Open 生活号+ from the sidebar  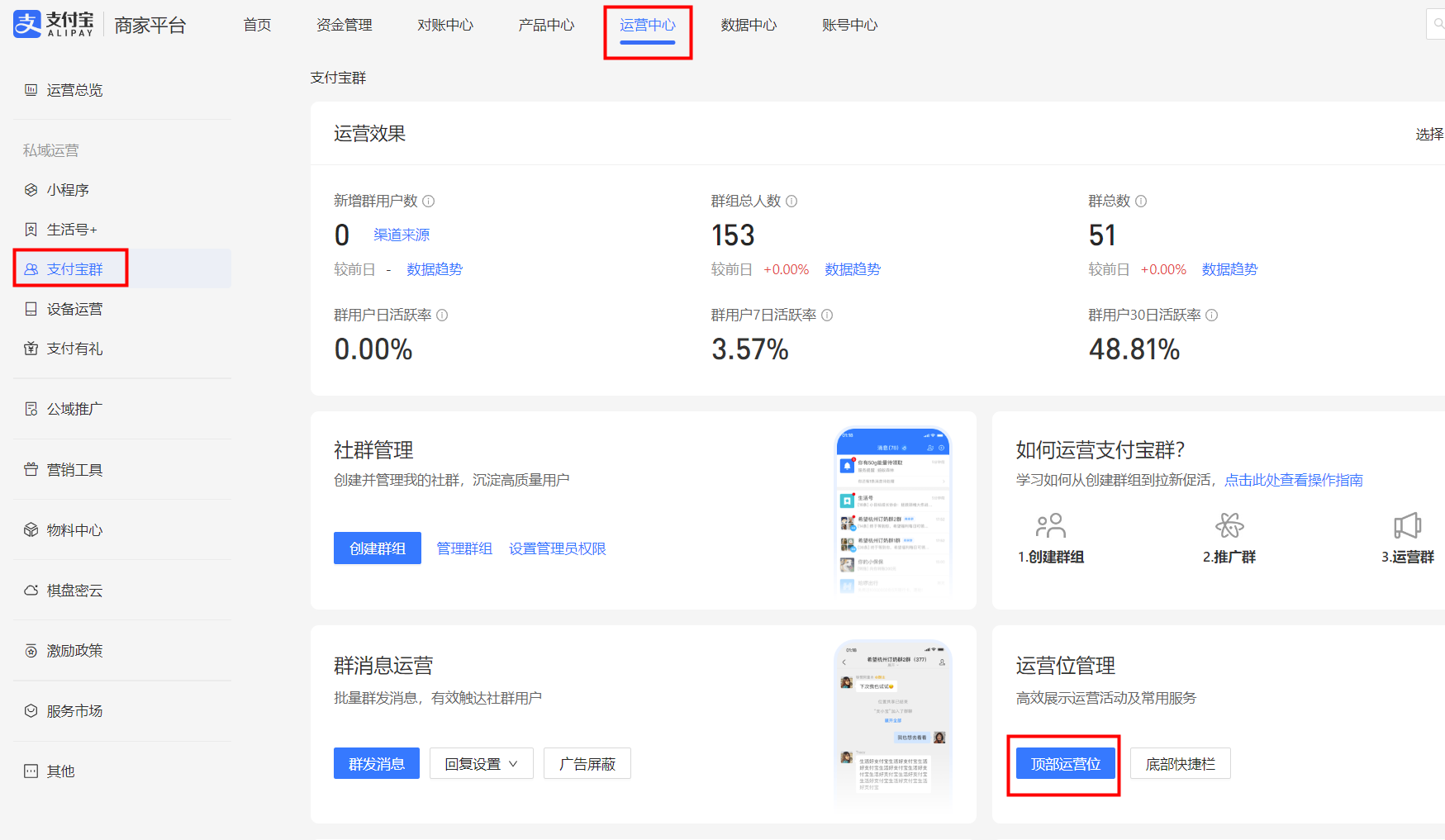coord(72,230)
